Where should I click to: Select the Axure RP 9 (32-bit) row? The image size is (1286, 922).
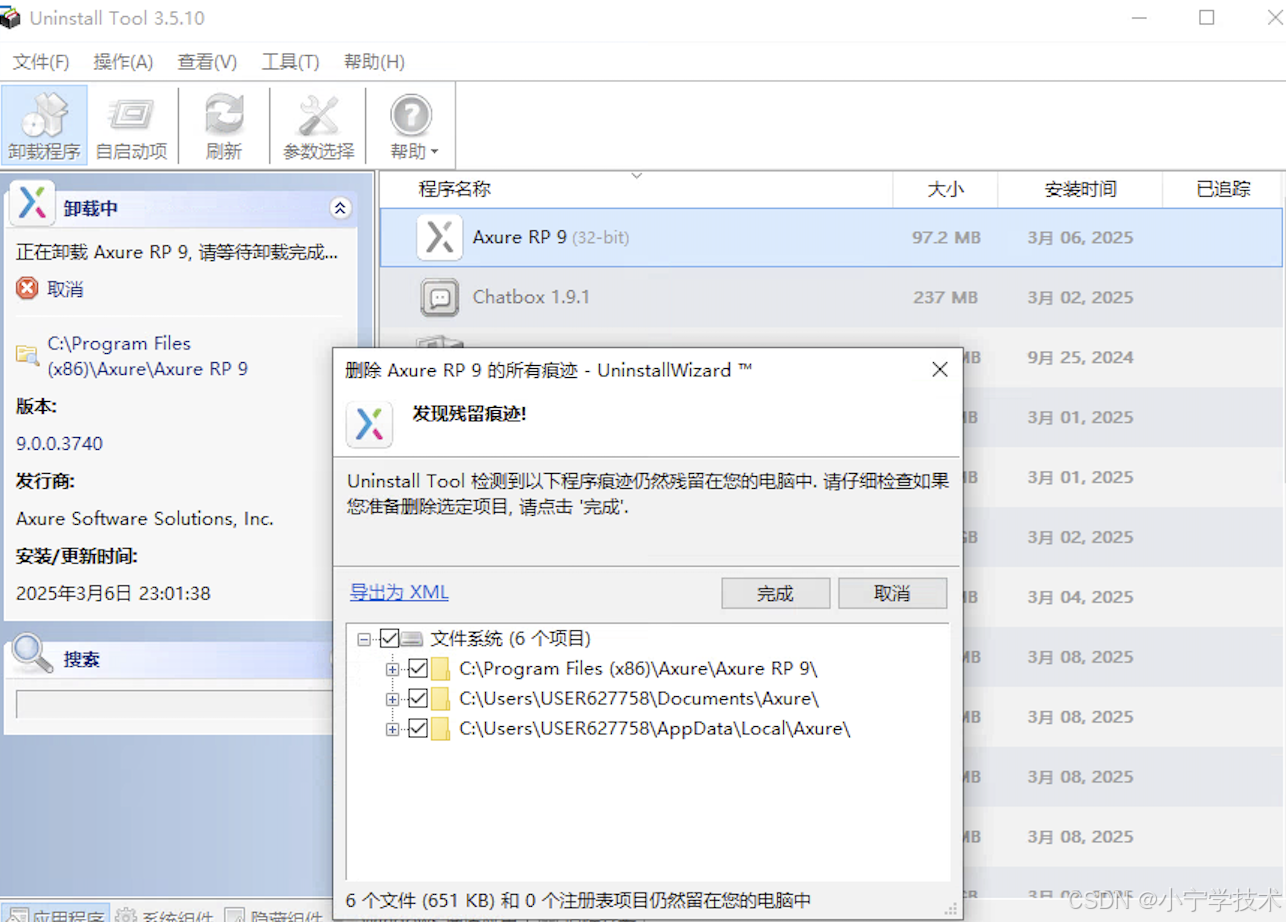coord(831,237)
